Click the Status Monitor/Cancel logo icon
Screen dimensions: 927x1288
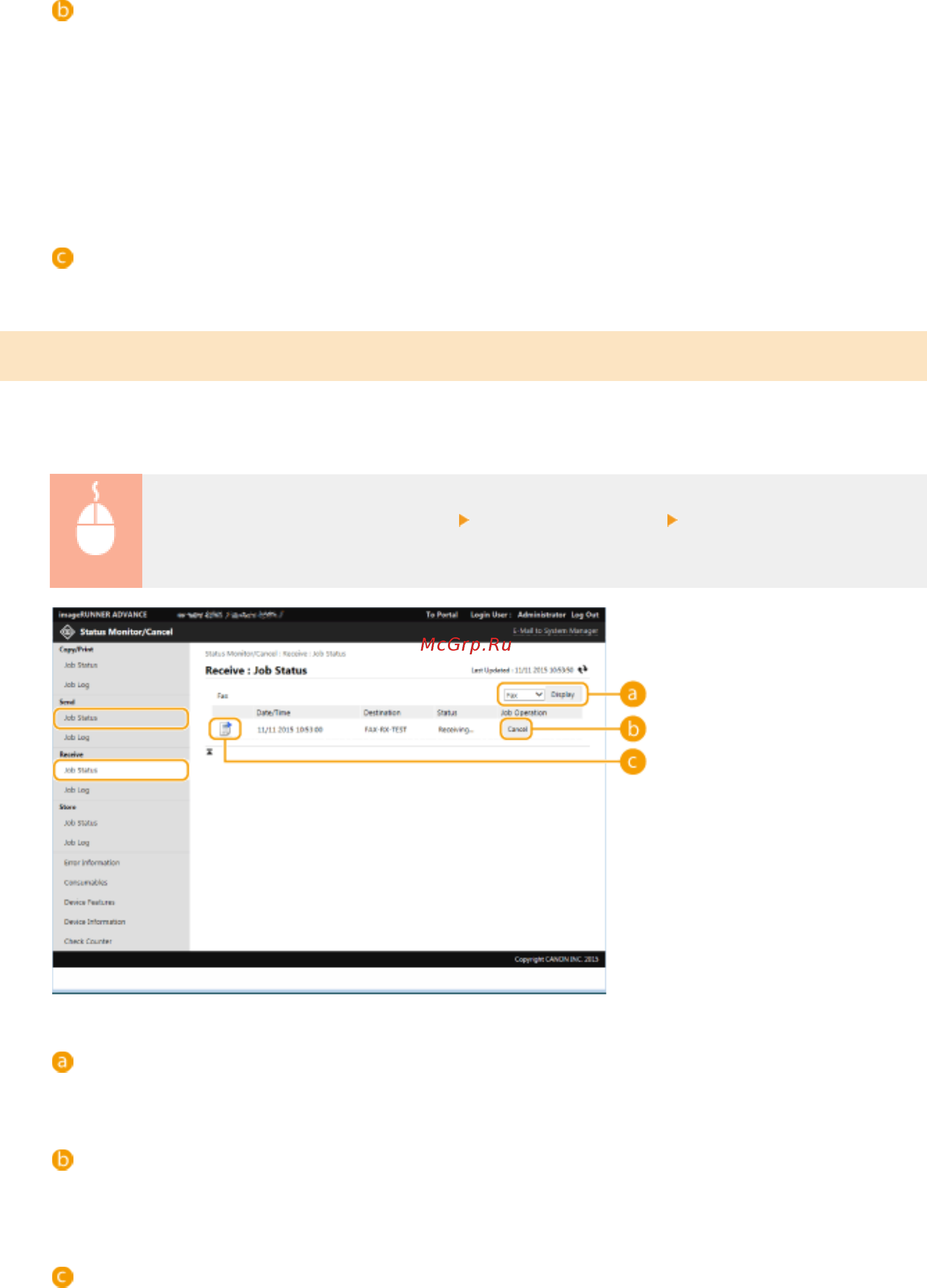pyautogui.click(x=67, y=631)
